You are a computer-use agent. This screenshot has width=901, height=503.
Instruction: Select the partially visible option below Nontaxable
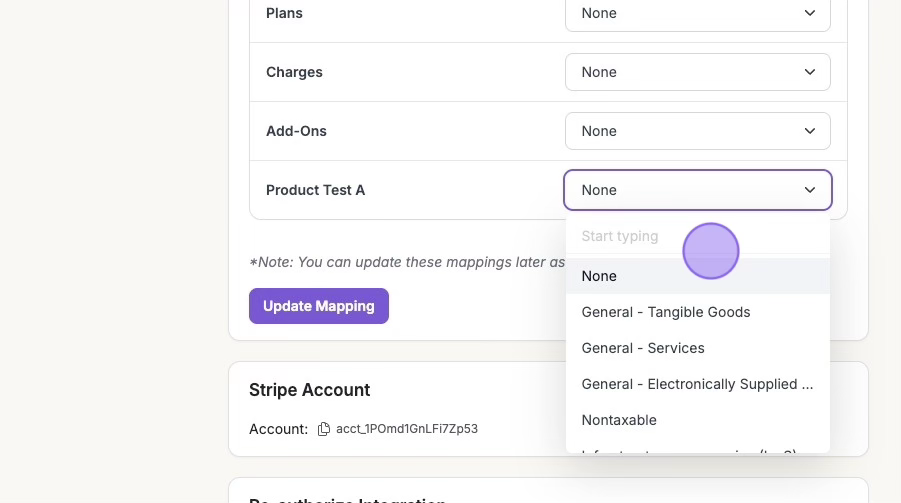click(x=690, y=449)
